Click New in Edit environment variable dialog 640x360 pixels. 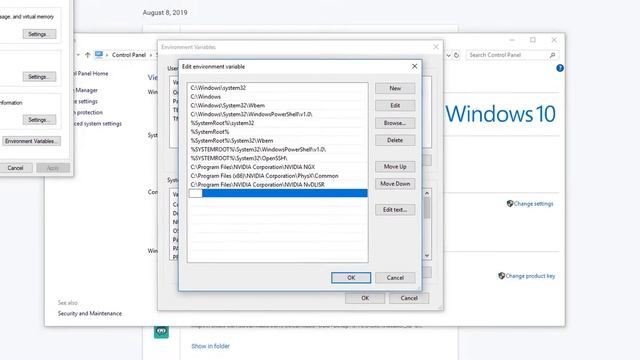point(395,88)
